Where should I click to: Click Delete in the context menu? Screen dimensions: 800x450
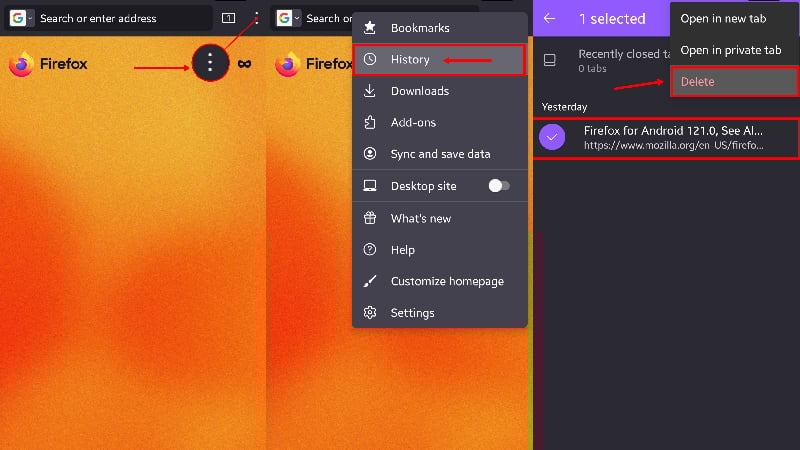(x=735, y=82)
